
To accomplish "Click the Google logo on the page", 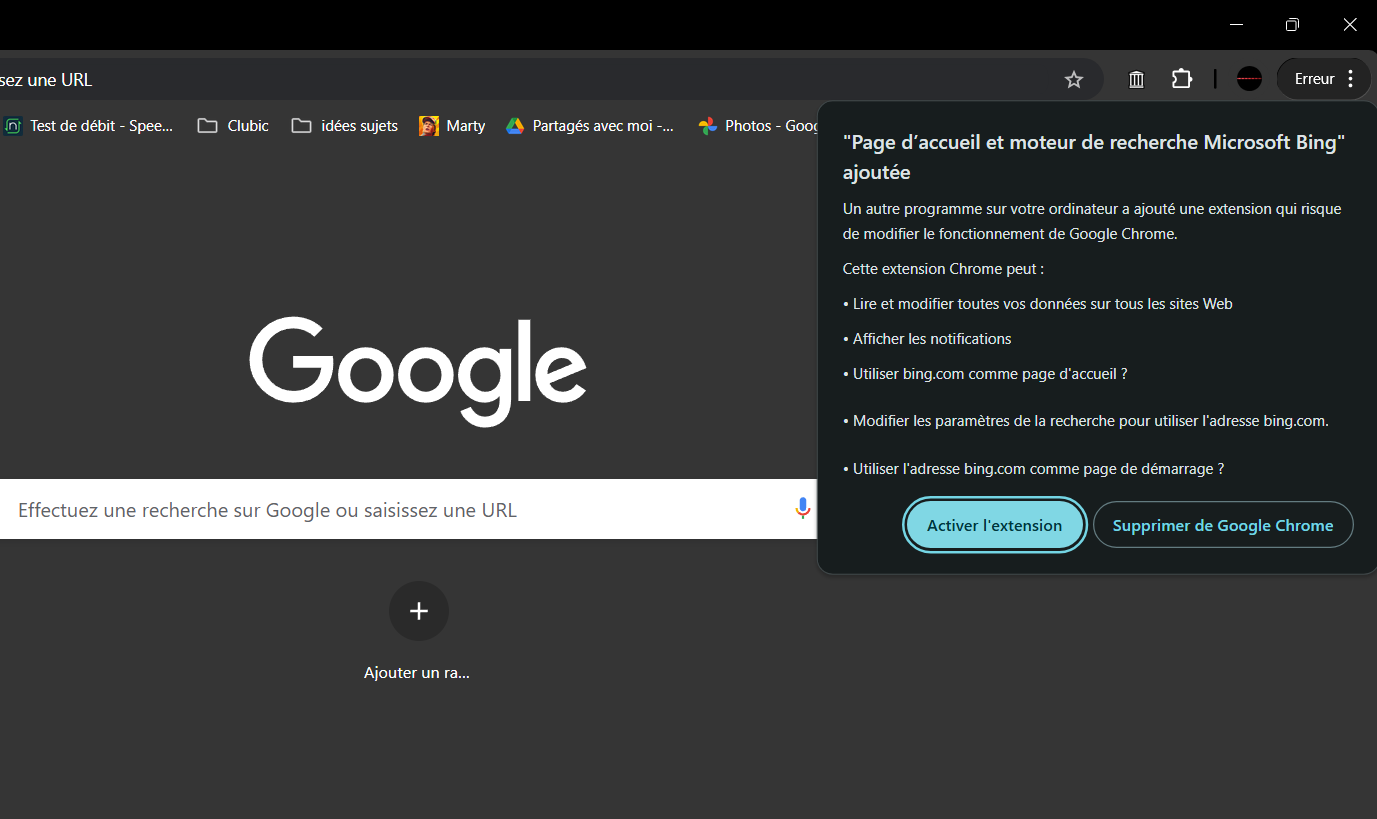I will (417, 373).
